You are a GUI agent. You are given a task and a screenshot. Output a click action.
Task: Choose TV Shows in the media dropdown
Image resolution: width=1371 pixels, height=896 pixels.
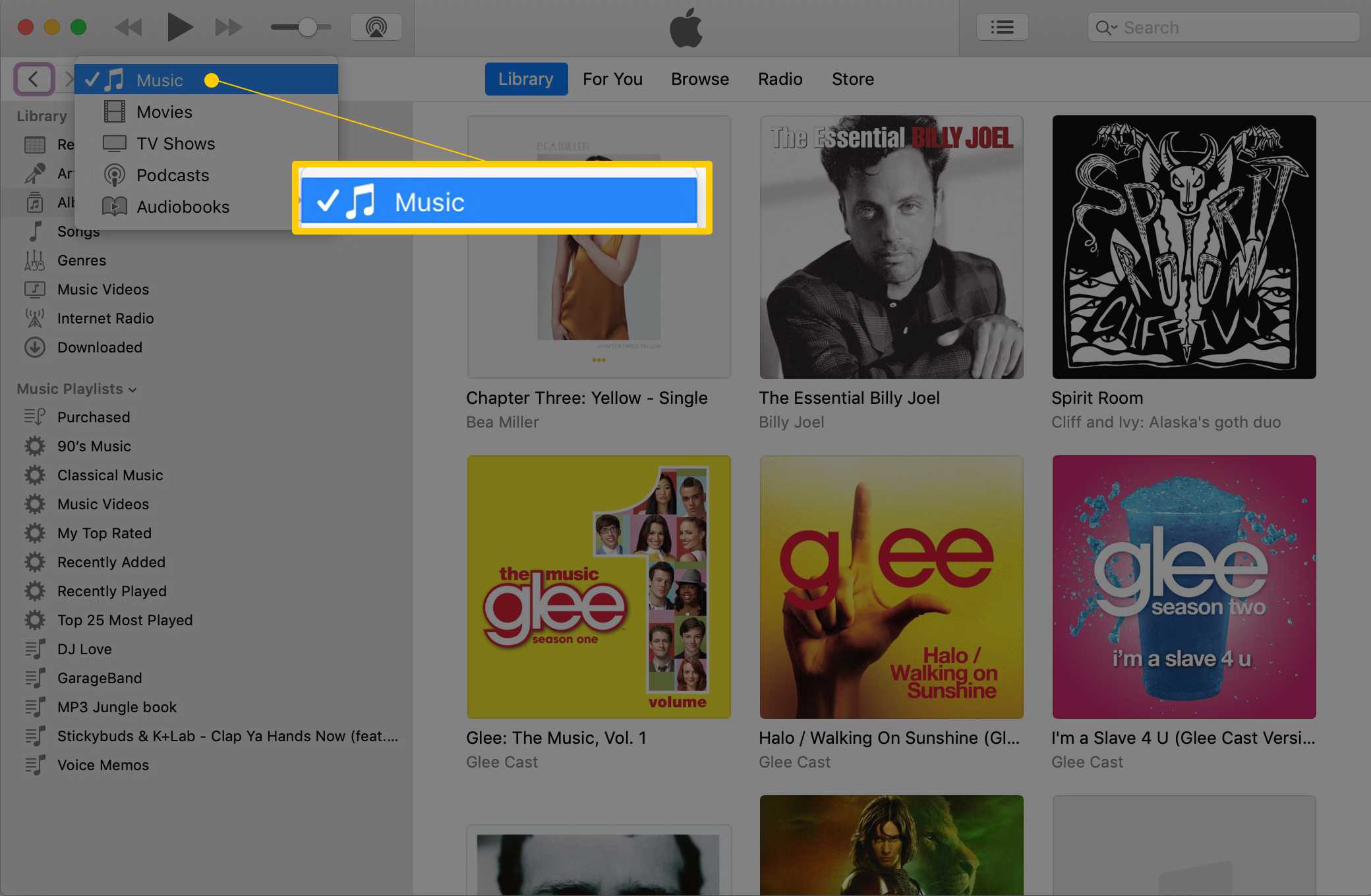tap(206, 144)
